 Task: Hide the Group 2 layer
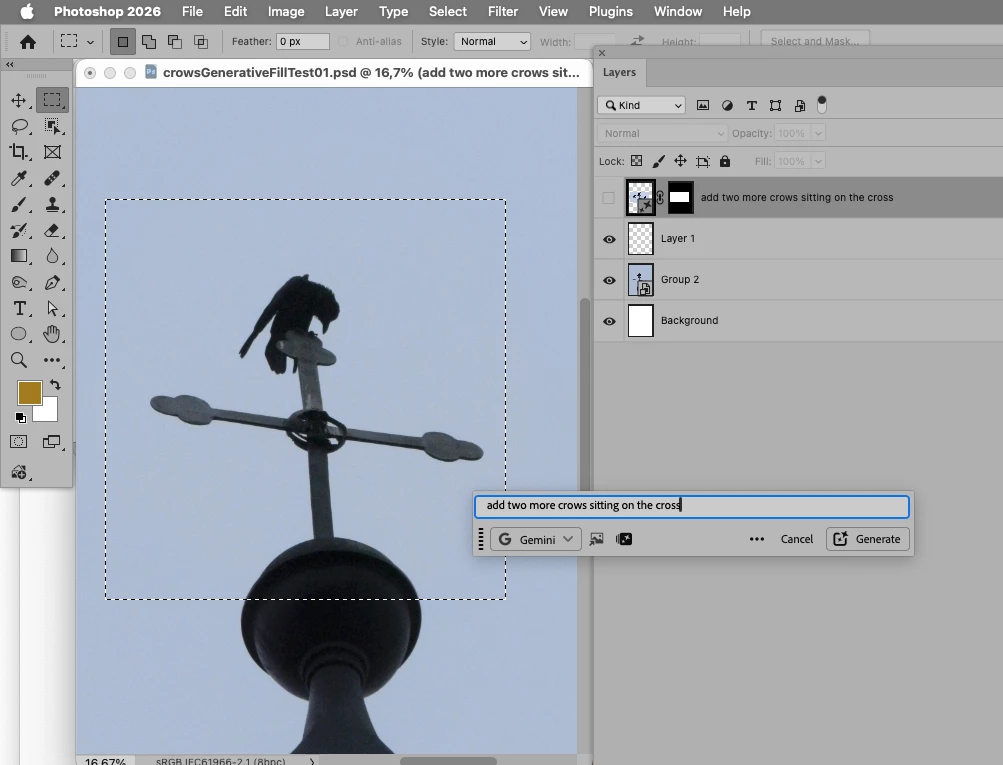click(x=609, y=280)
